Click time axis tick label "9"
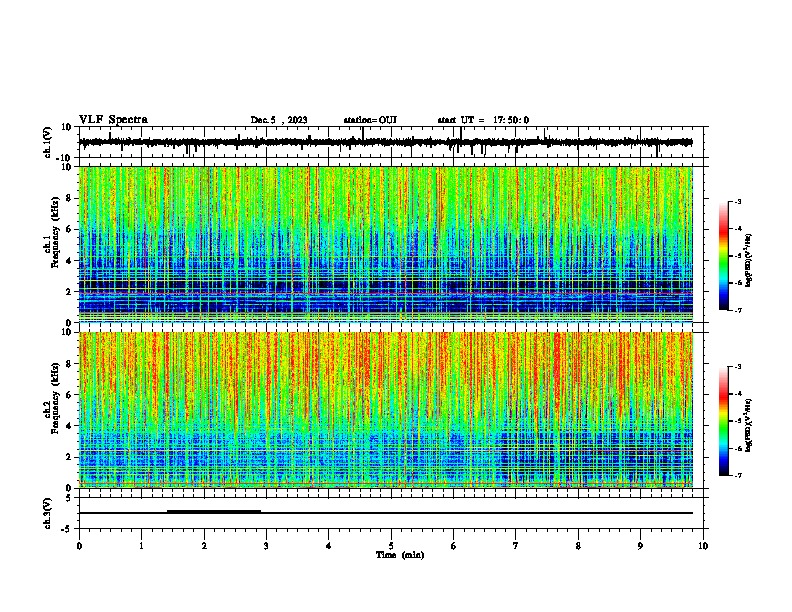Viewport: 792px width, 612px height. coord(640,546)
